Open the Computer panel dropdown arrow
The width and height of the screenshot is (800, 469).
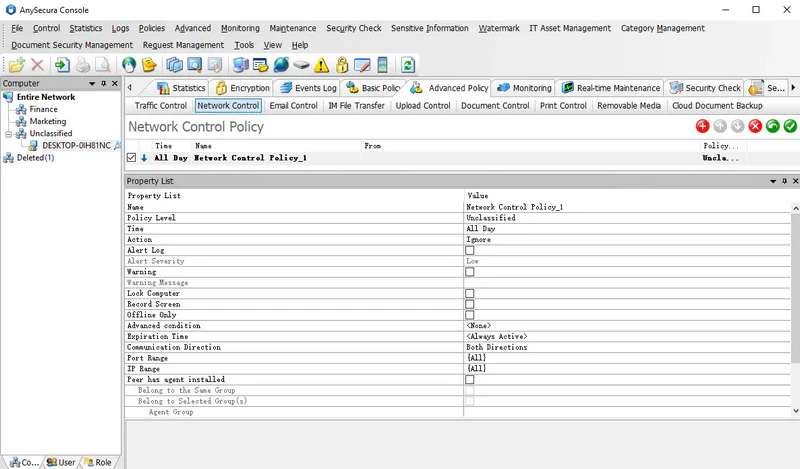(92, 83)
